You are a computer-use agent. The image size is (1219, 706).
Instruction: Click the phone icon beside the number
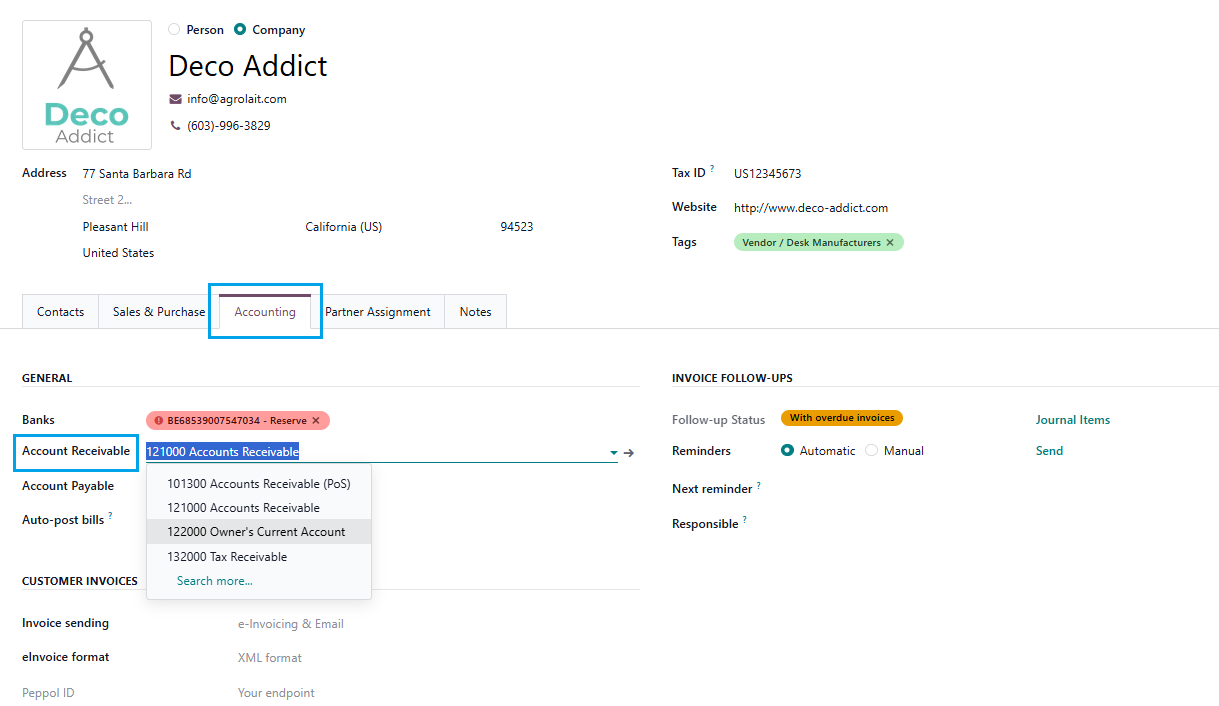(x=175, y=126)
